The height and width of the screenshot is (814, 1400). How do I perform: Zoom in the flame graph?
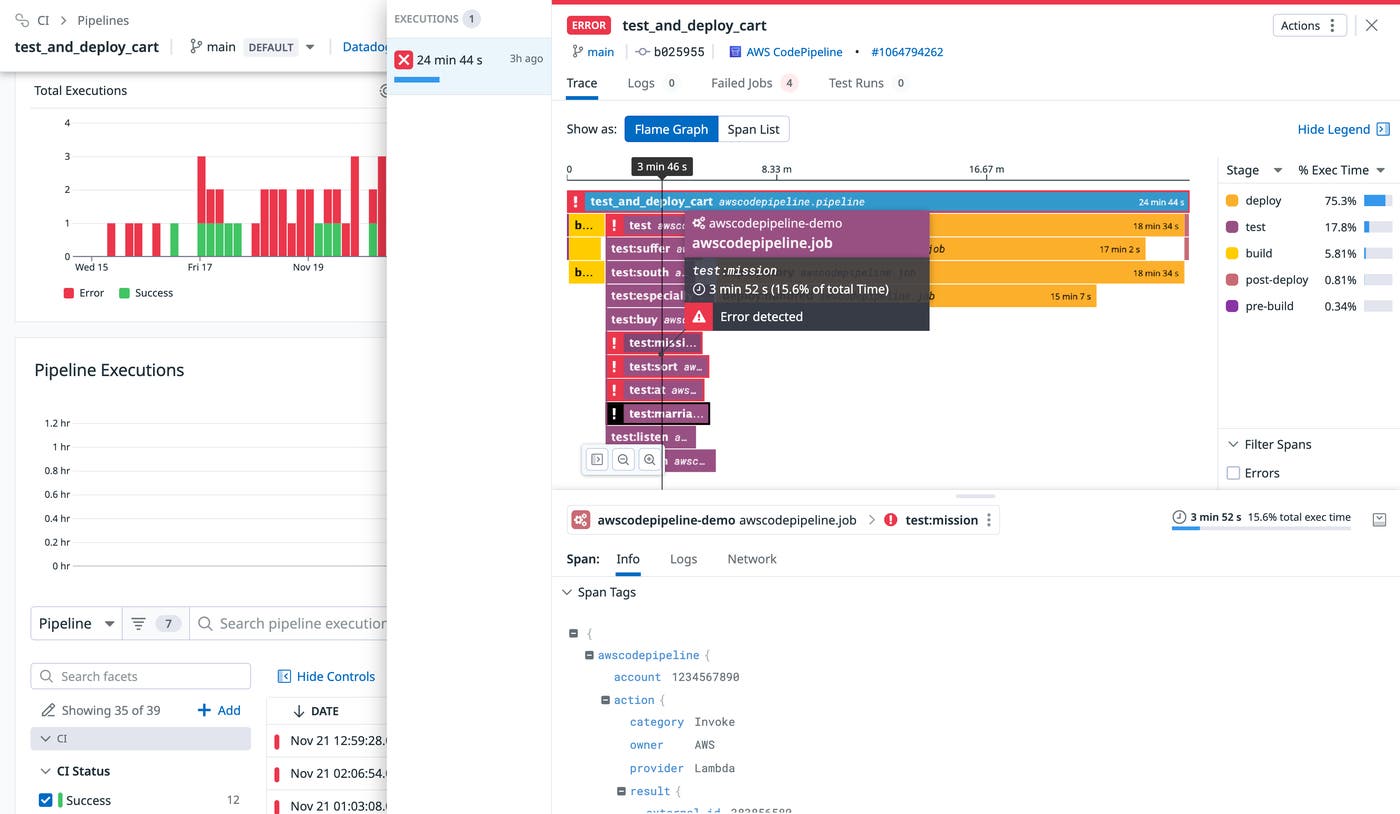(649, 460)
